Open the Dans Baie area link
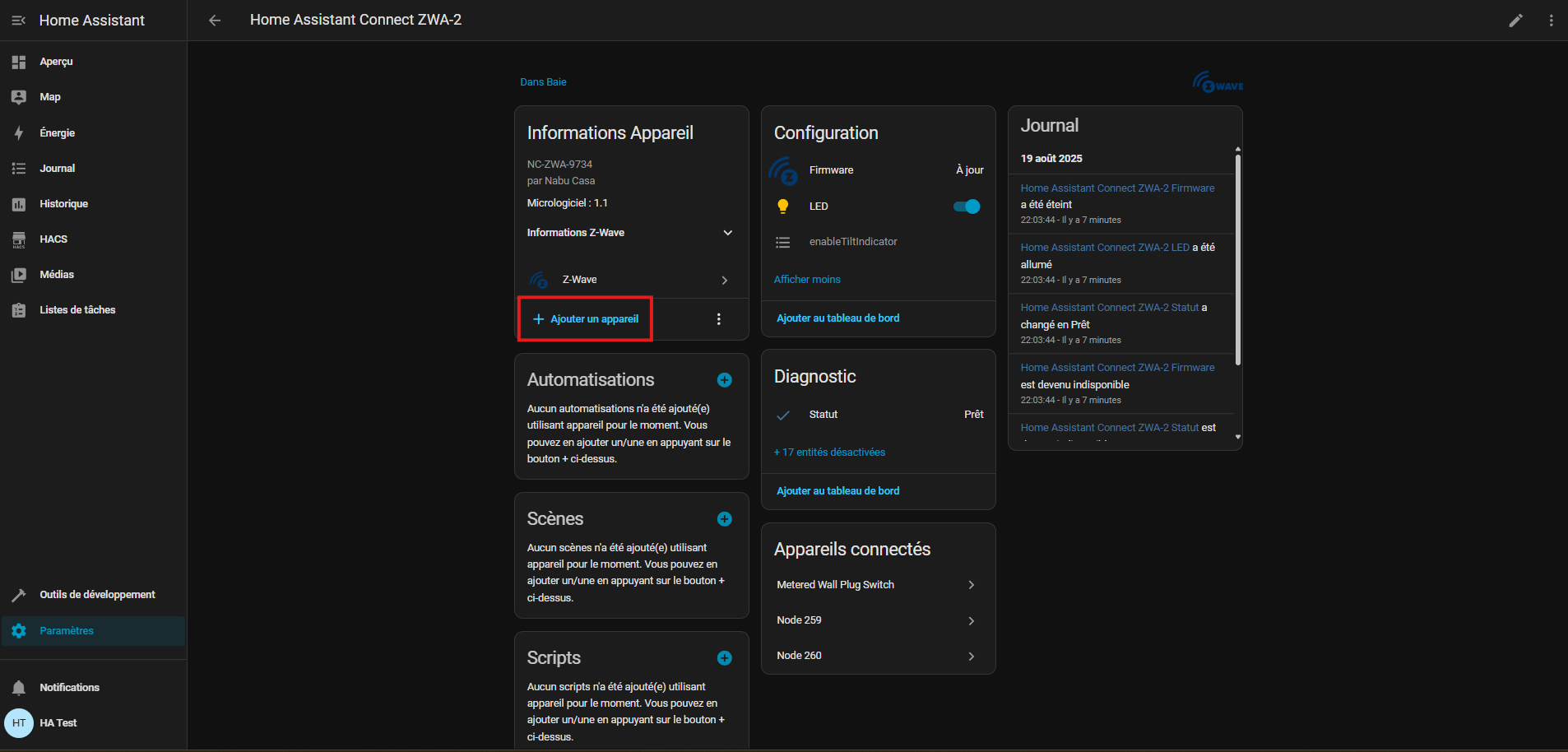1568x752 pixels. 543,82
